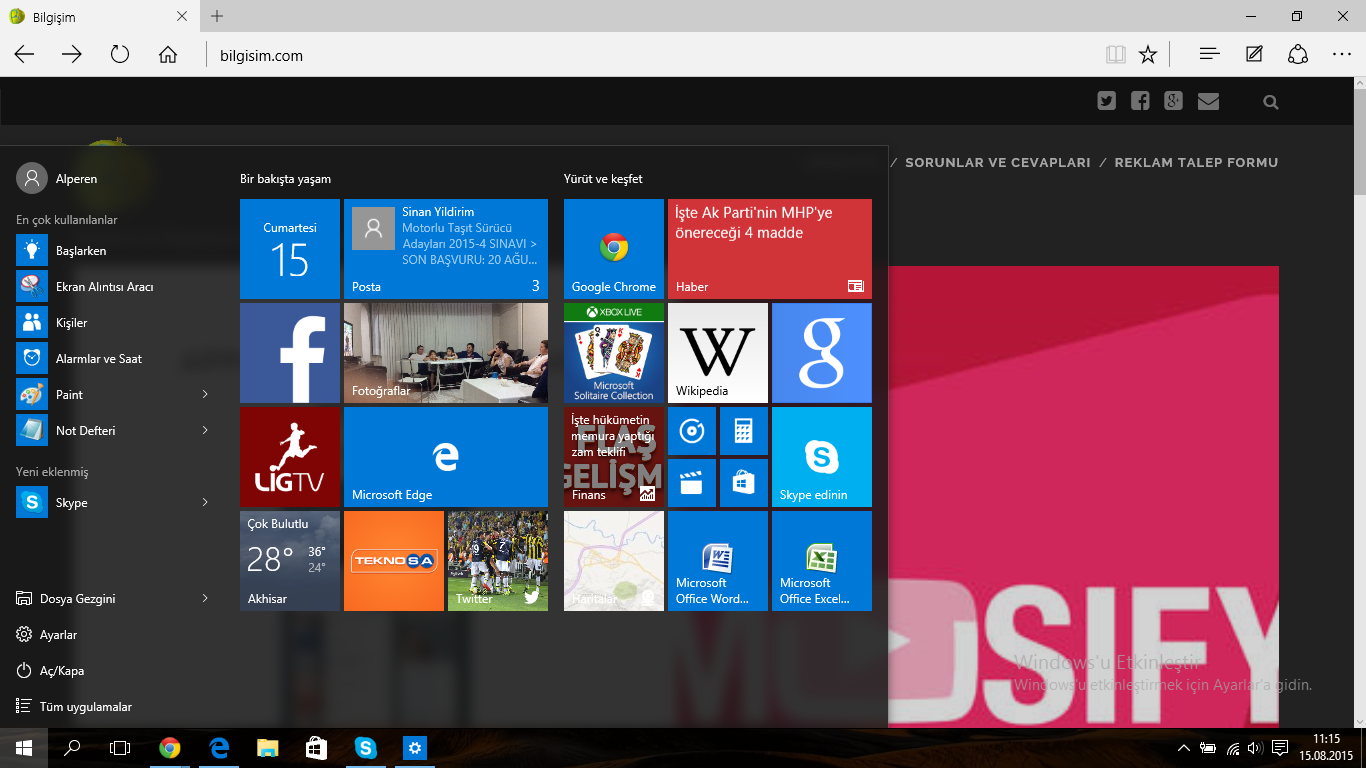
Task: Click the Edge forward arrow
Action: 72,55
